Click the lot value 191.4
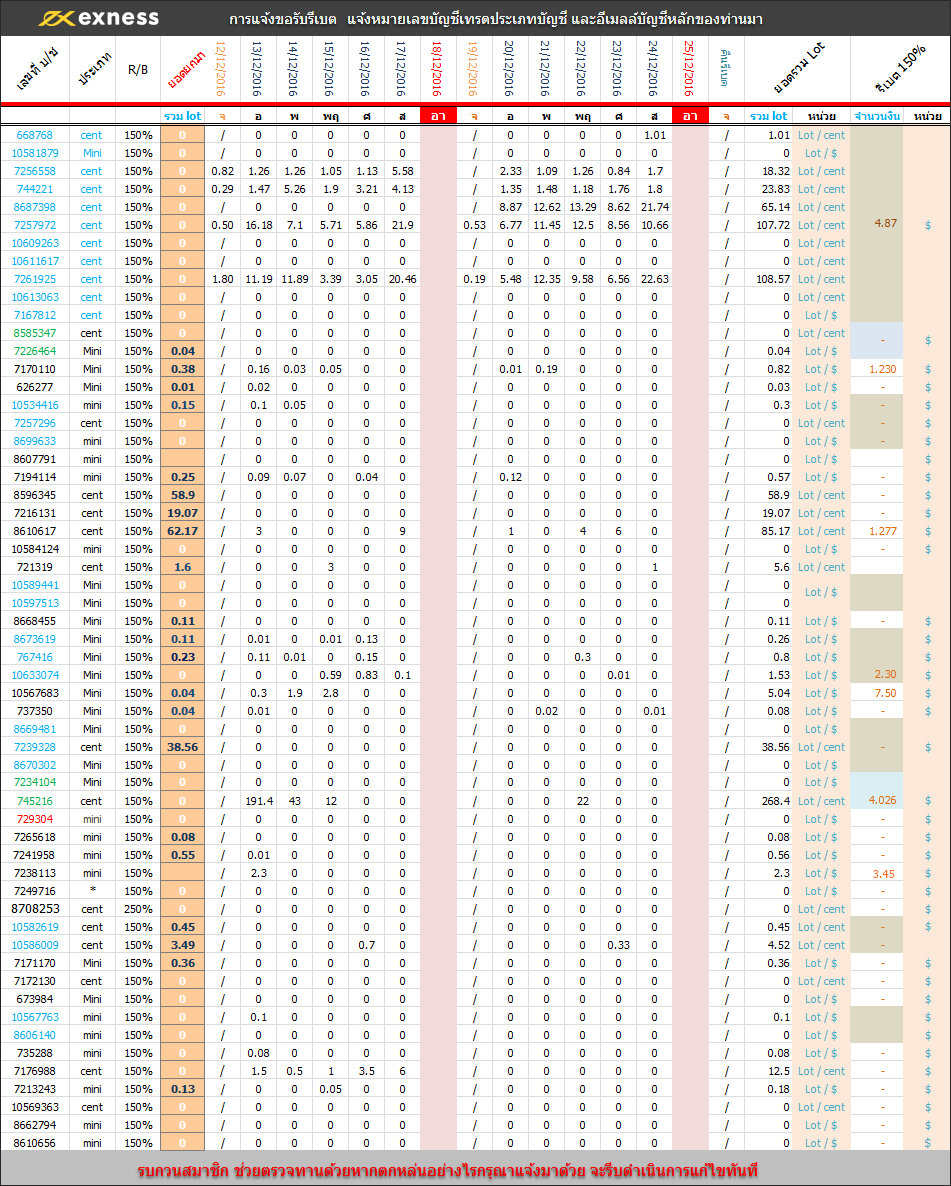Viewport: 951px width, 1186px height. [259, 801]
